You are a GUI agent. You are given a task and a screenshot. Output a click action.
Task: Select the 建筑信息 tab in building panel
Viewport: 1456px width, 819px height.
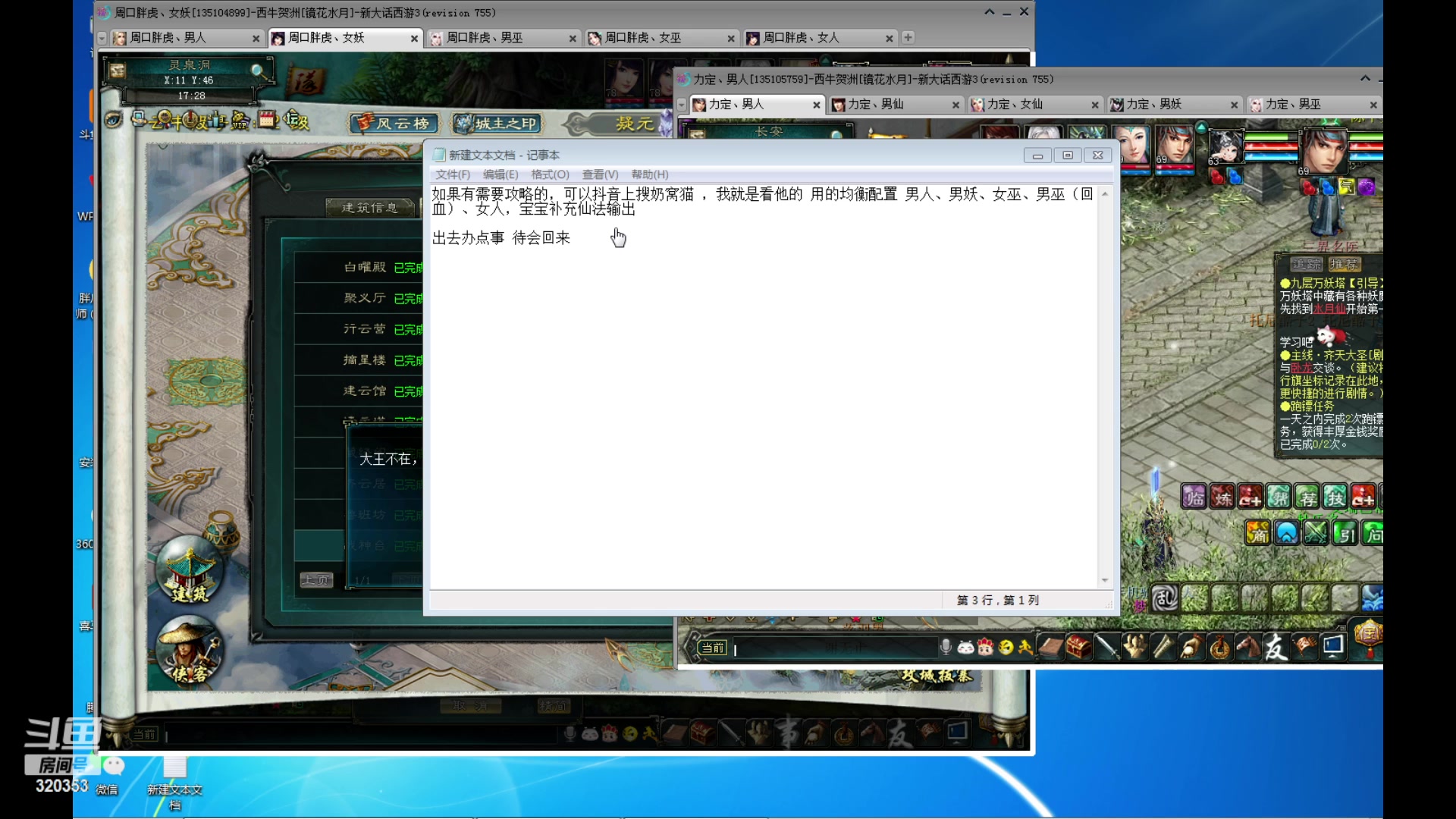(x=369, y=207)
